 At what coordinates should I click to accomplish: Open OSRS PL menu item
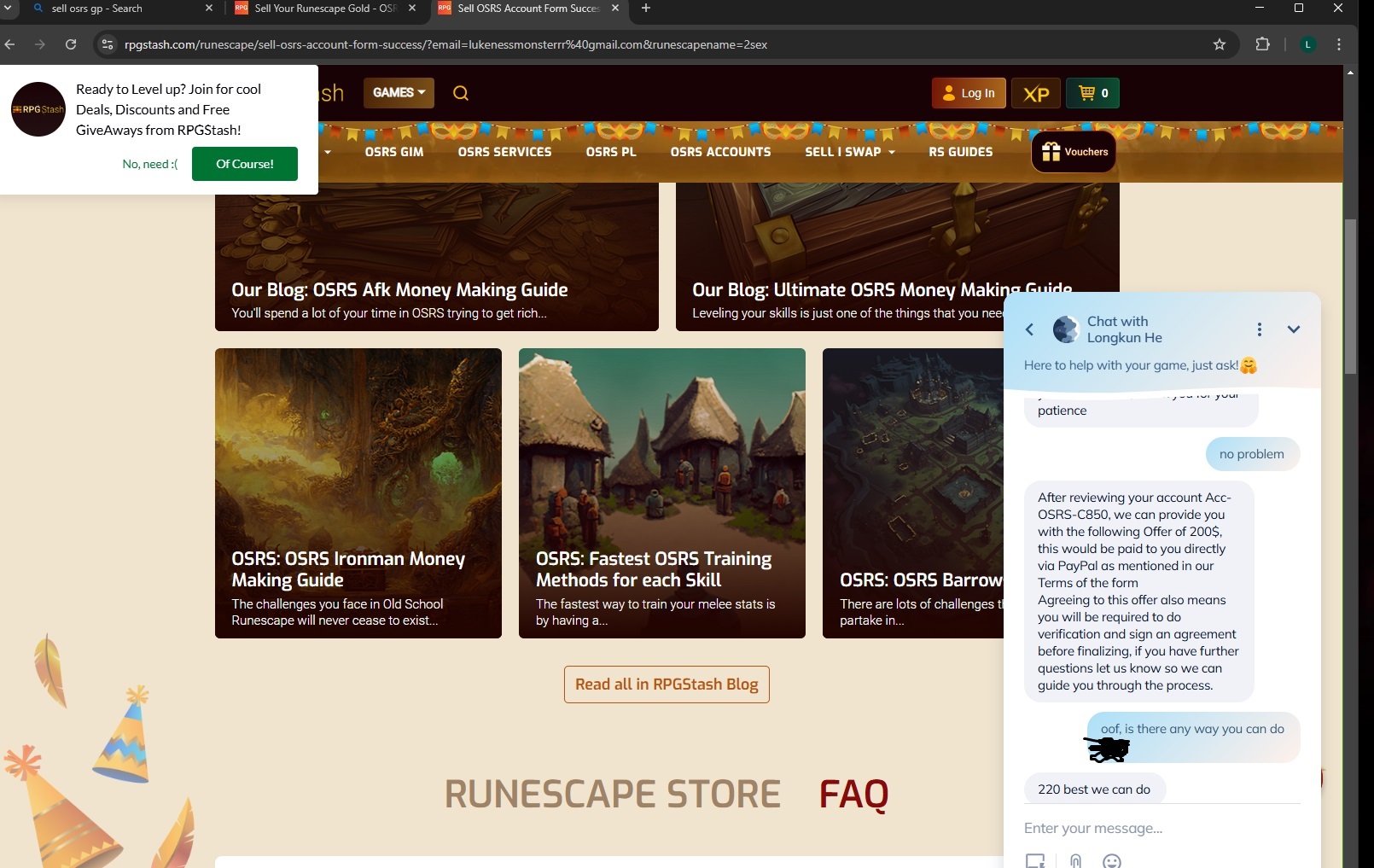(611, 152)
